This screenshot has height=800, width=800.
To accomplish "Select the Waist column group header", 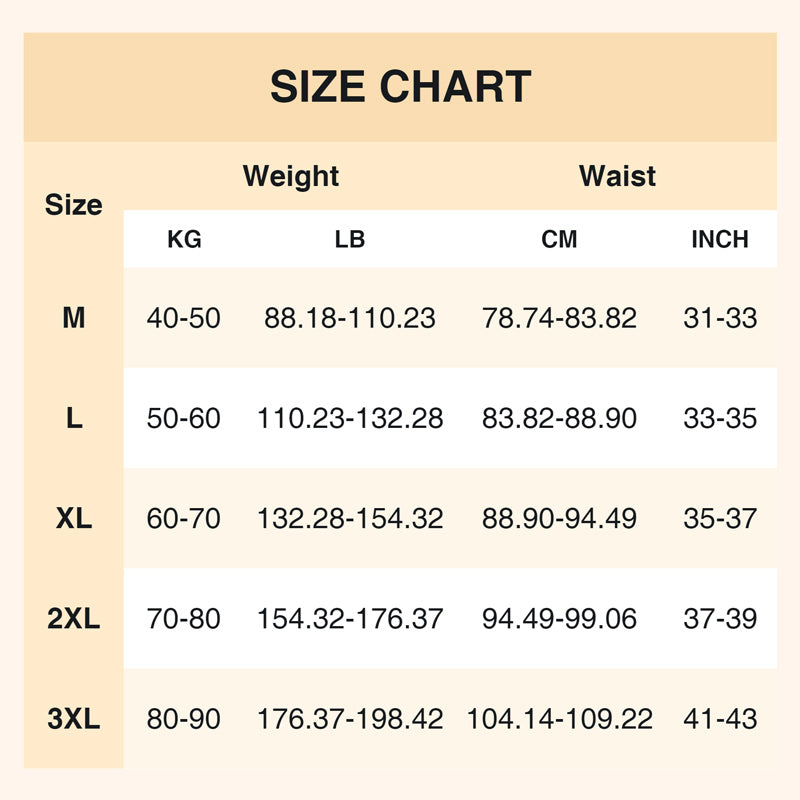I will [x=617, y=177].
